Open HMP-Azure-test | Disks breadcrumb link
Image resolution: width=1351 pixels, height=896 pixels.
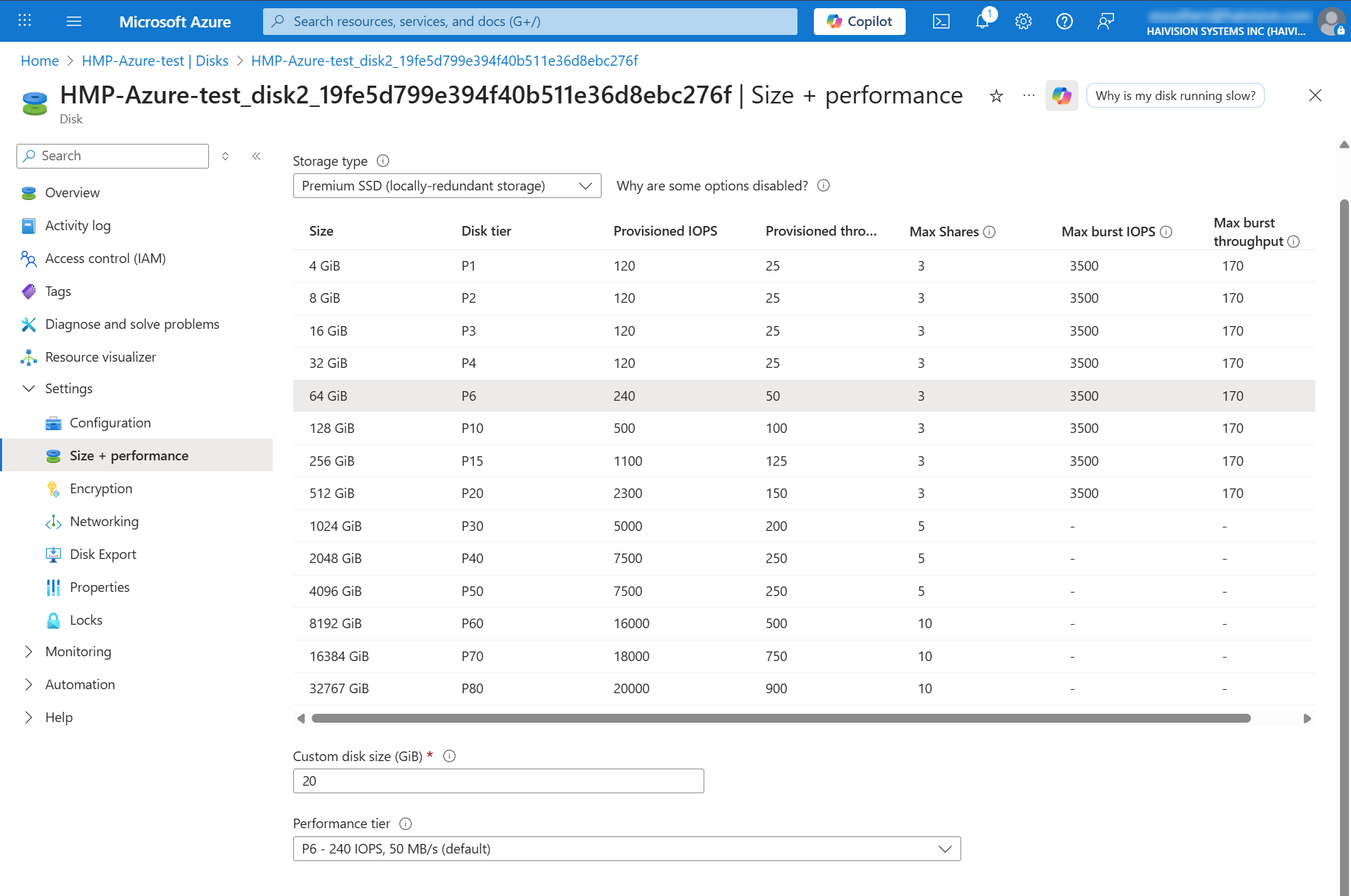[155, 61]
